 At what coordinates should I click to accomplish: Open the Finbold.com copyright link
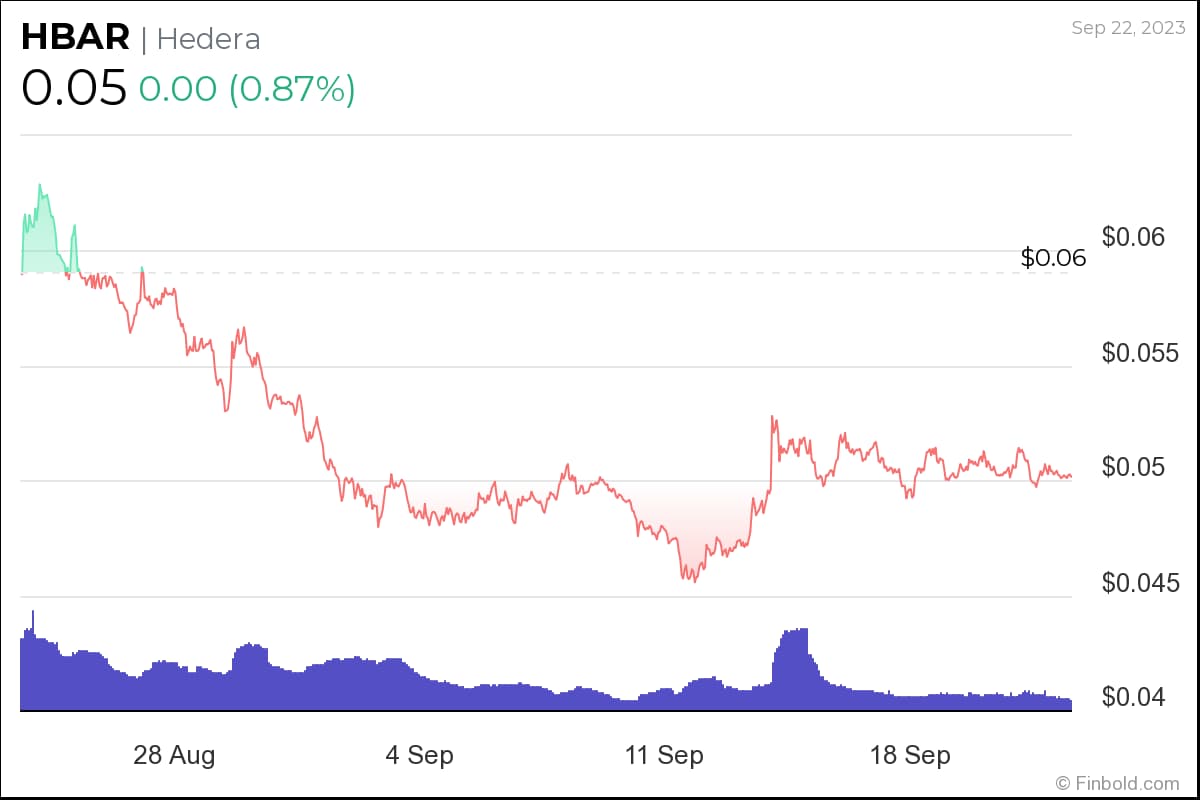pos(1117,783)
